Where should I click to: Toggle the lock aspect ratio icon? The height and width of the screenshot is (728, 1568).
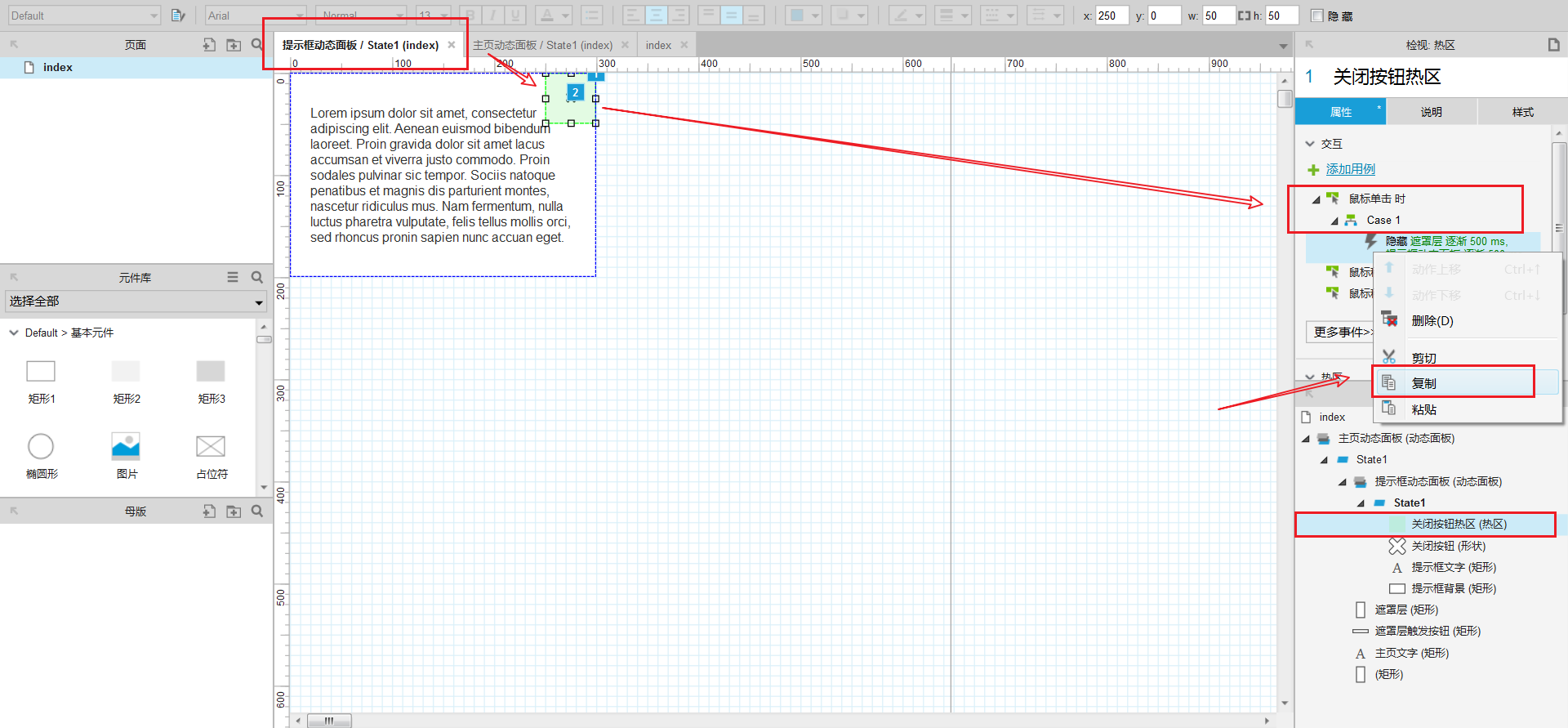click(1244, 16)
